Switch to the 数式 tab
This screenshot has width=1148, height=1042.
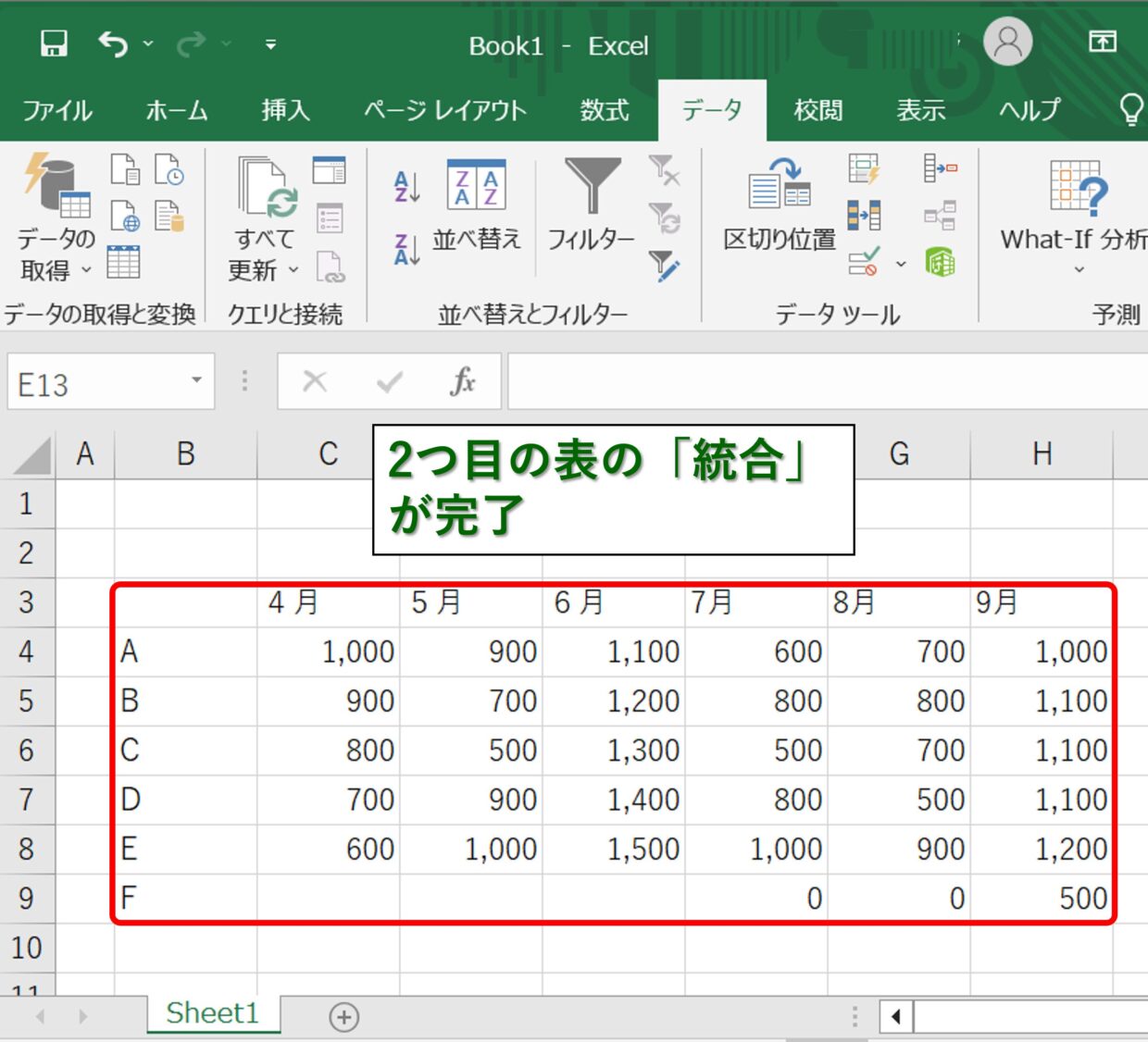point(605,111)
